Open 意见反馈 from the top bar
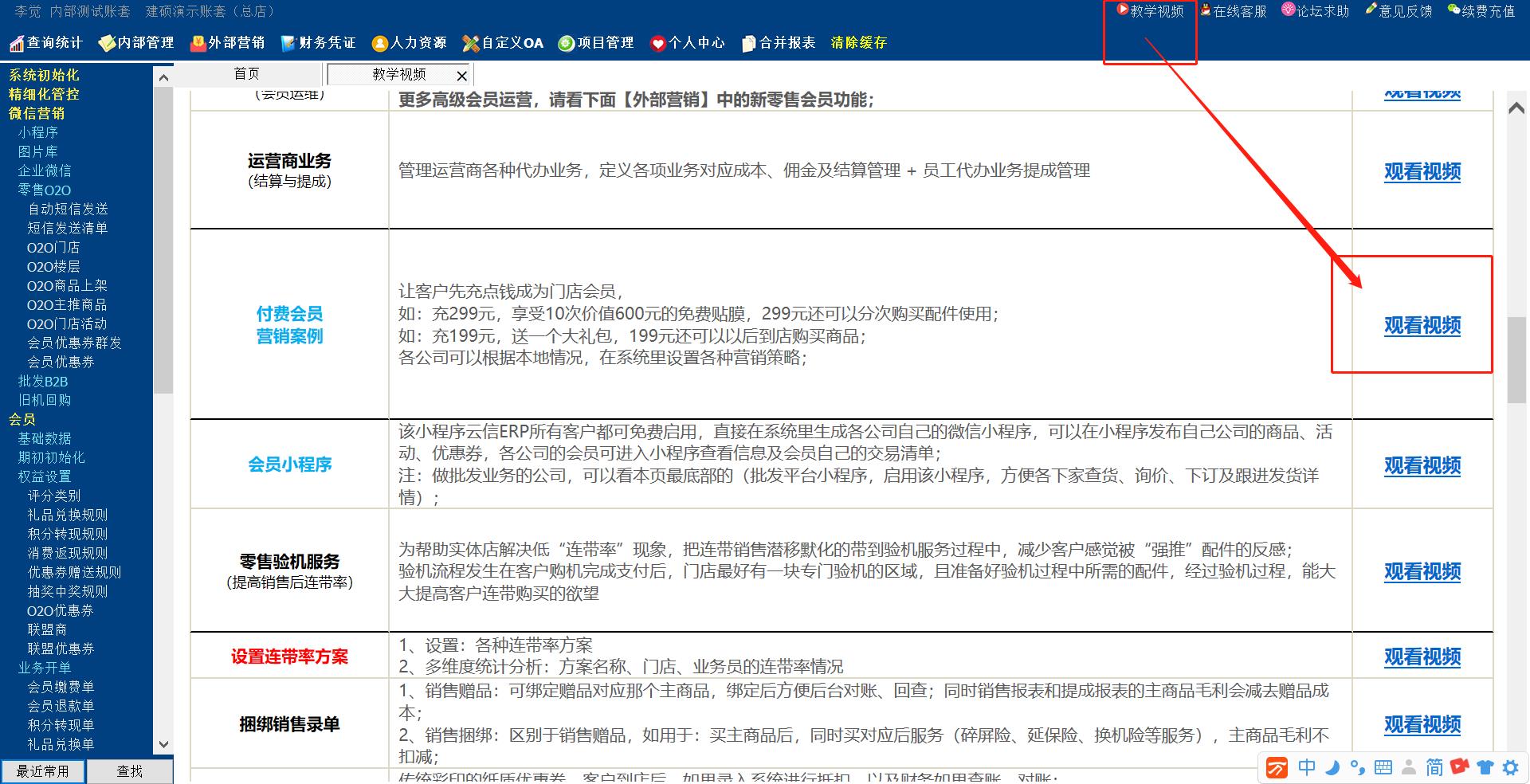1530x784 pixels. (1399, 11)
